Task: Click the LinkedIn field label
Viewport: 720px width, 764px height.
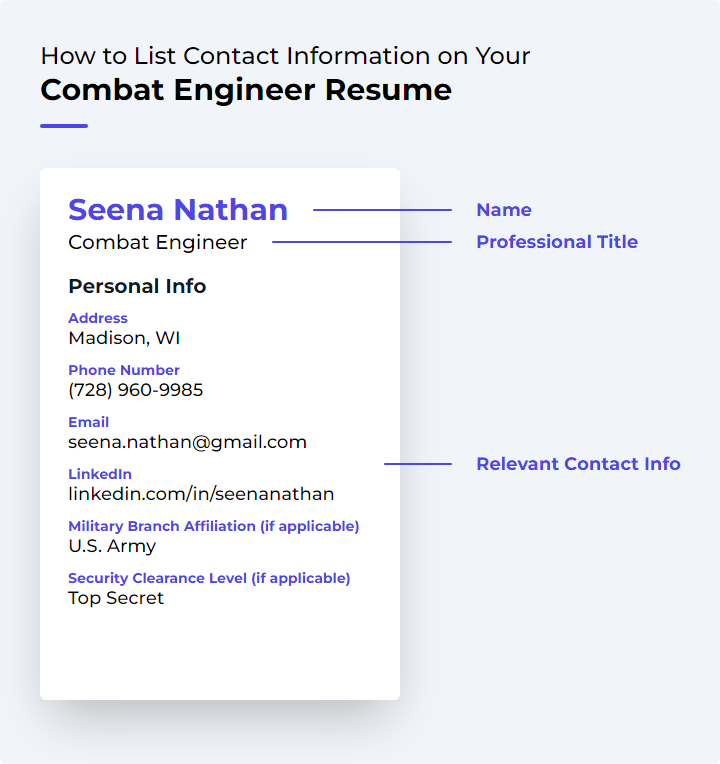Action: (99, 474)
